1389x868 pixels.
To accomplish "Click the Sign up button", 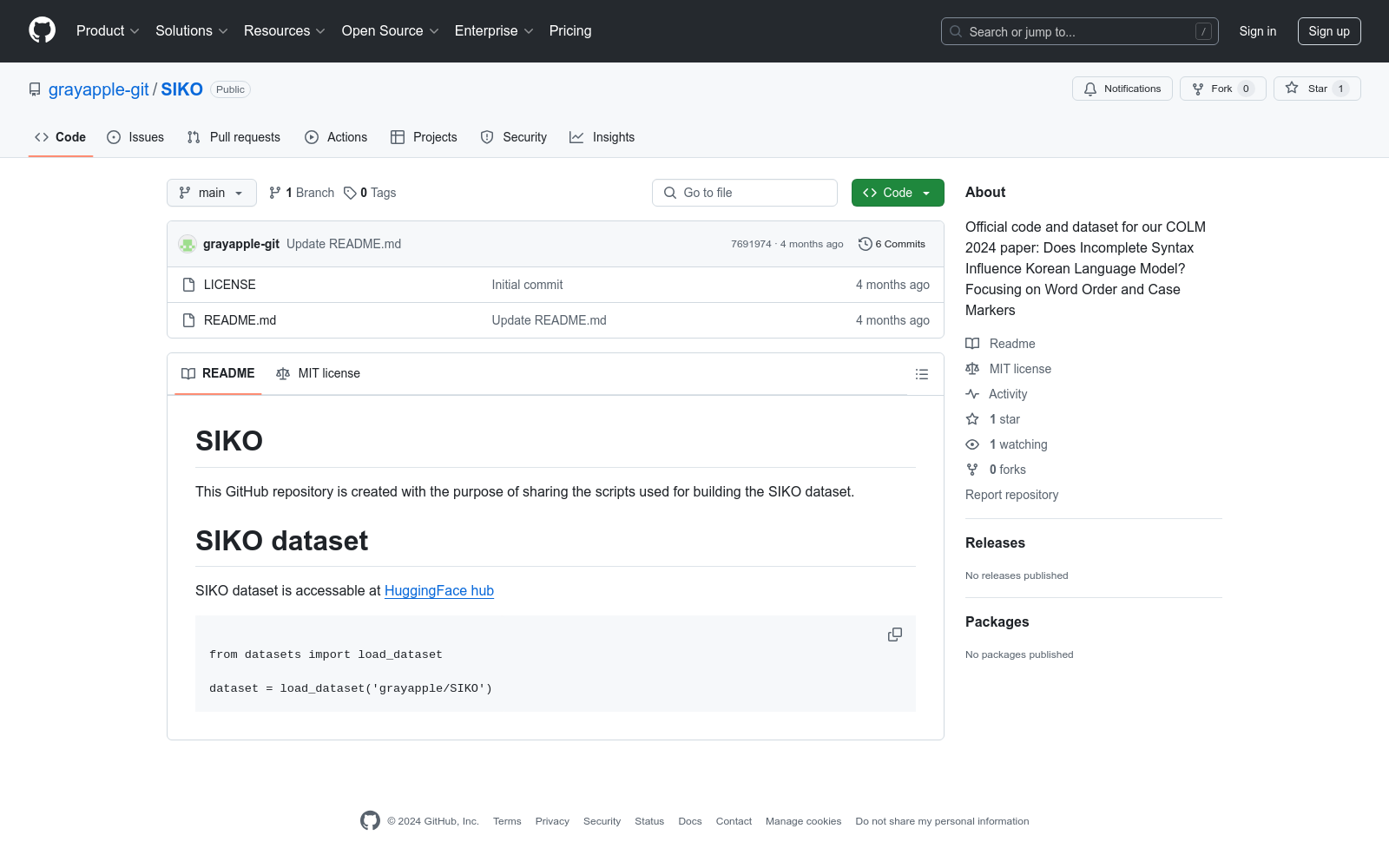I will pyautogui.click(x=1329, y=31).
